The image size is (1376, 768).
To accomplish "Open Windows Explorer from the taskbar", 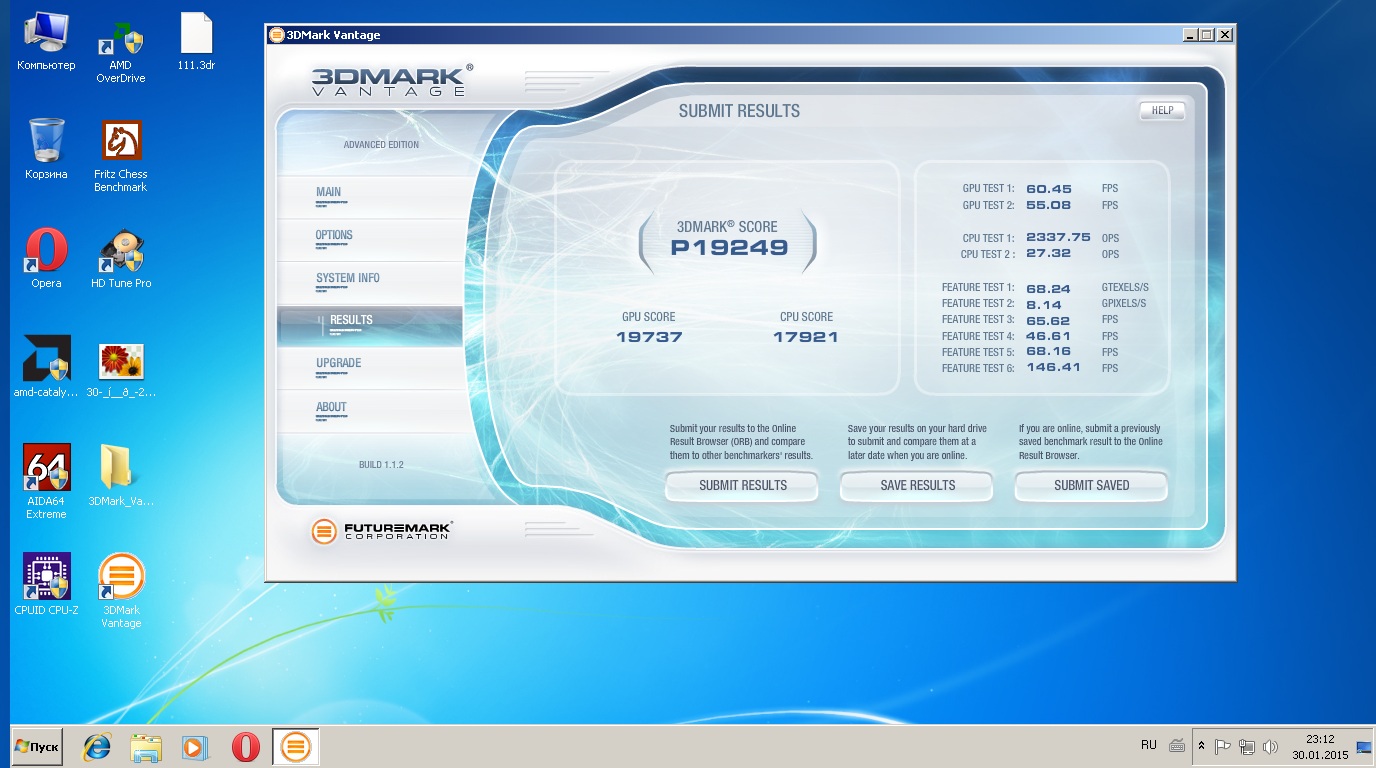I will pyautogui.click(x=146, y=747).
